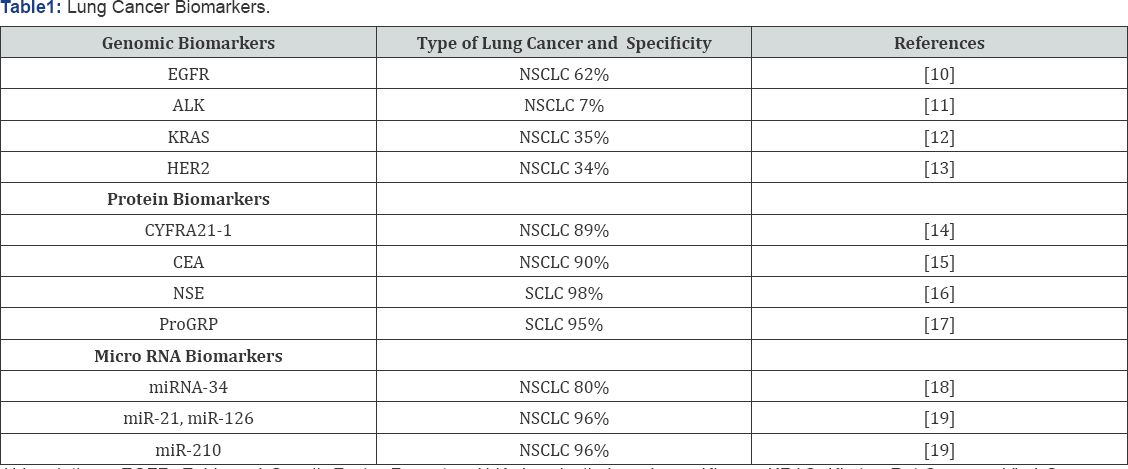
Task: Click the Protein Biomarkers section row
Action: [188, 199]
